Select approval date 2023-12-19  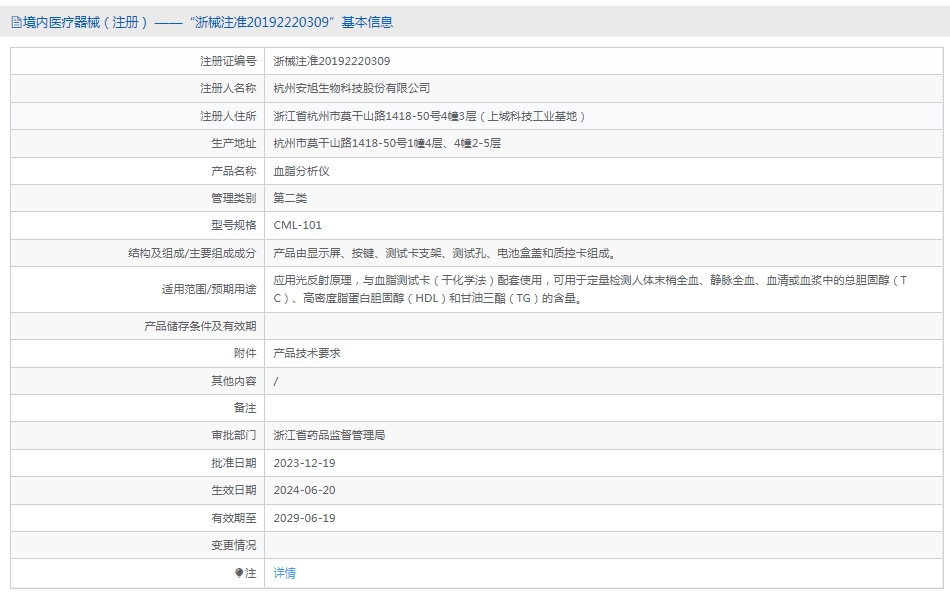pyautogui.click(x=304, y=463)
